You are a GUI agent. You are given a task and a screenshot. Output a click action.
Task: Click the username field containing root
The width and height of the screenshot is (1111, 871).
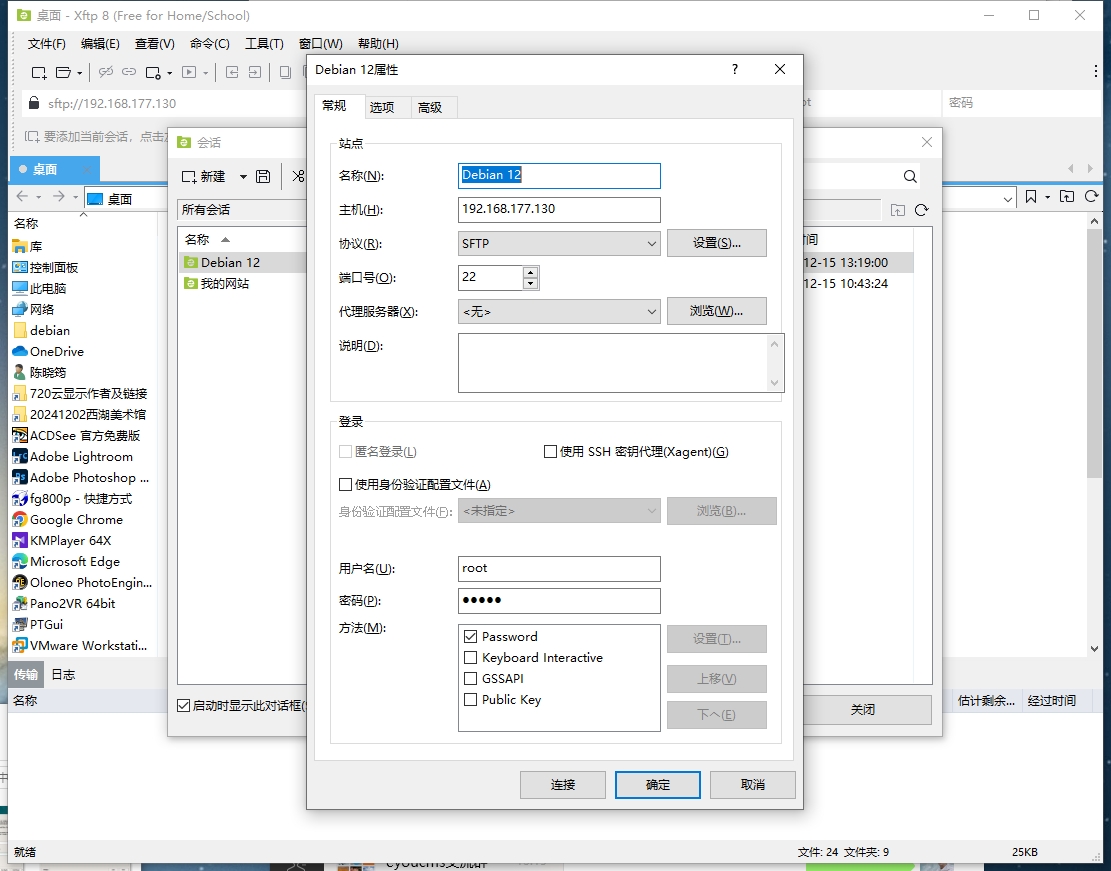pos(559,568)
